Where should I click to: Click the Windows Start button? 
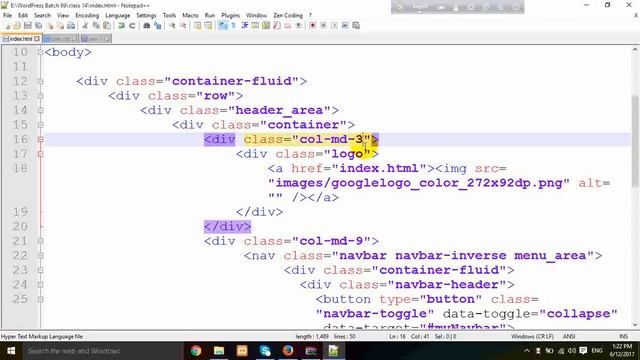[11, 351]
